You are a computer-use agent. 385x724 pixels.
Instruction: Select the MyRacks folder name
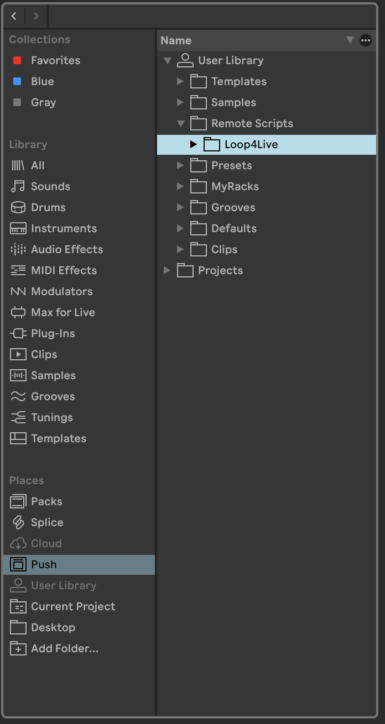[x=235, y=187]
